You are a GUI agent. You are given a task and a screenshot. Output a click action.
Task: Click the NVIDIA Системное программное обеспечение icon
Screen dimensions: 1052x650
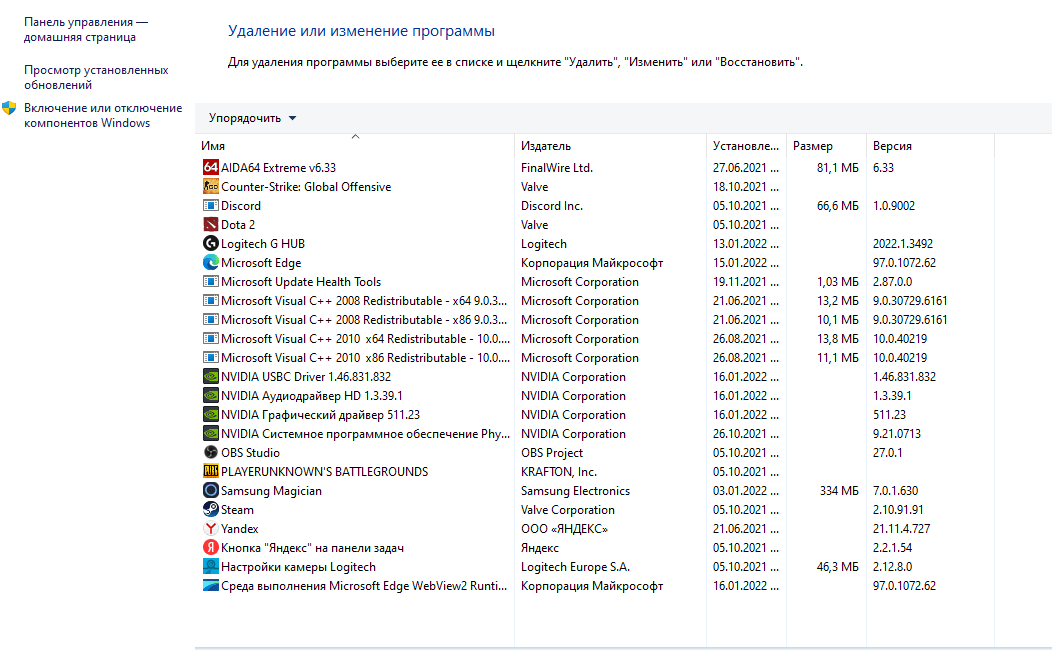[x=211, y=433]
